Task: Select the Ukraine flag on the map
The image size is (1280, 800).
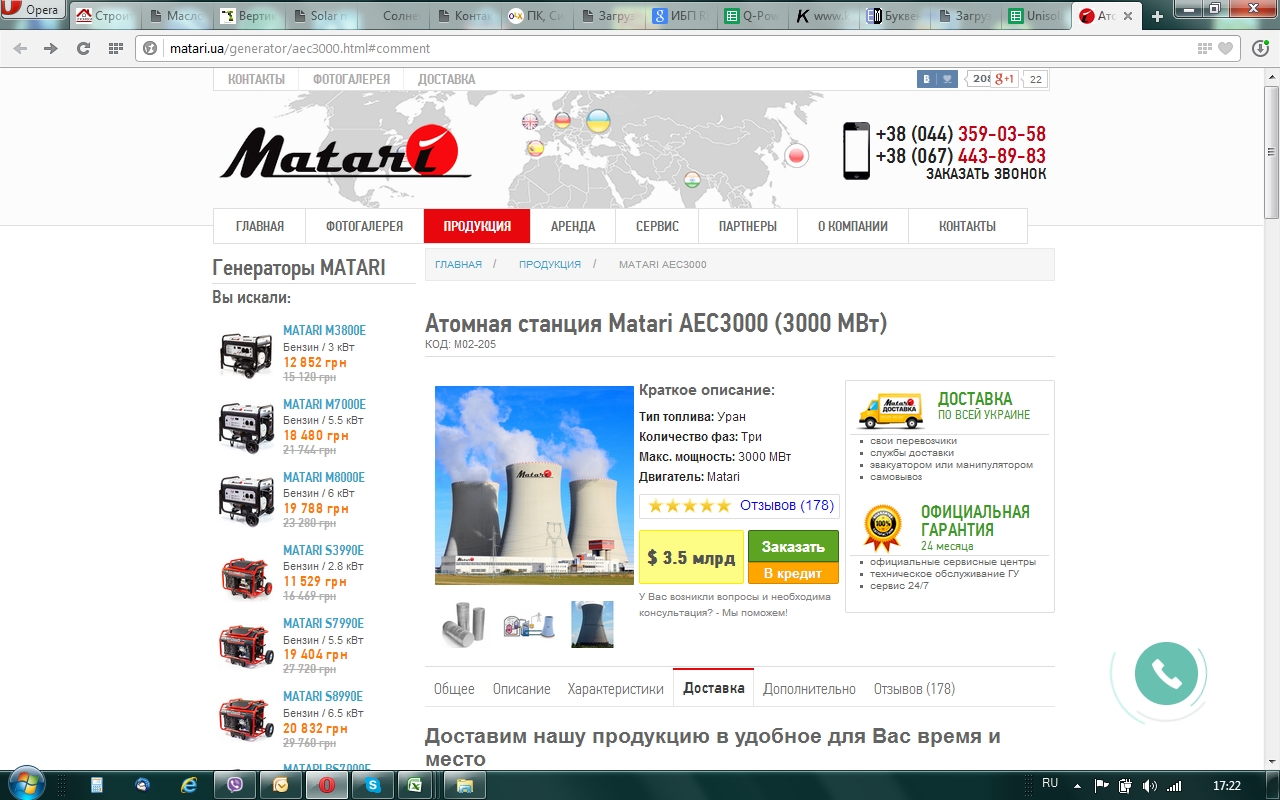Action: tap(598, 122)
